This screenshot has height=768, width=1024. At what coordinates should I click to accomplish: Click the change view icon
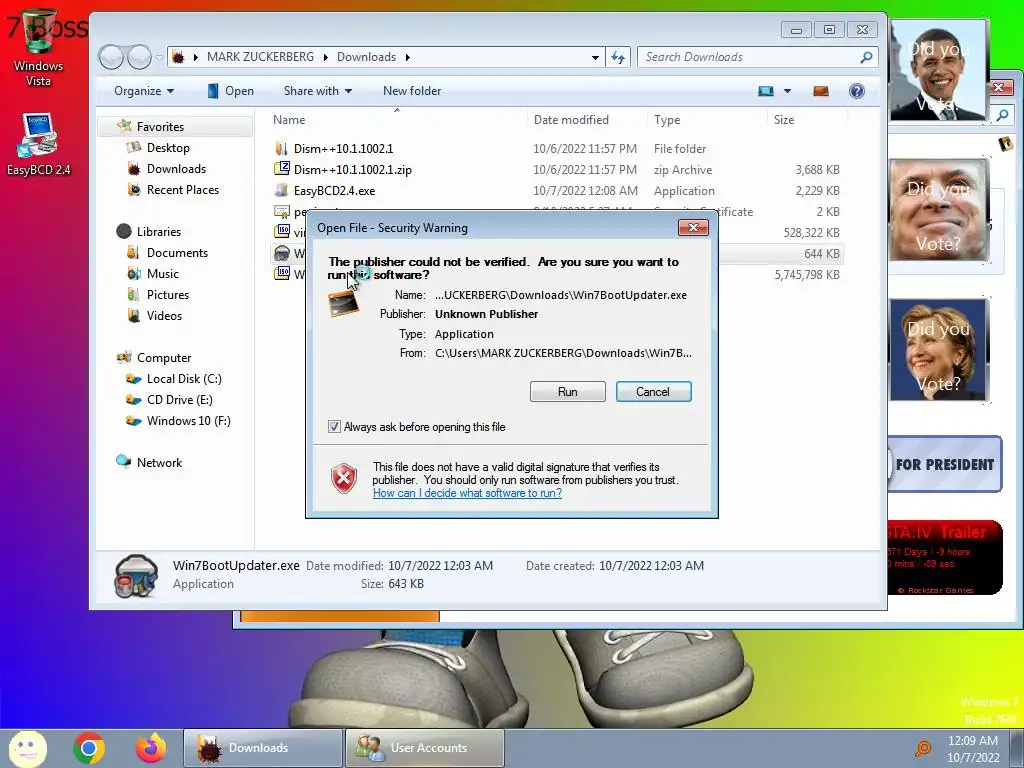click(765, 91)
